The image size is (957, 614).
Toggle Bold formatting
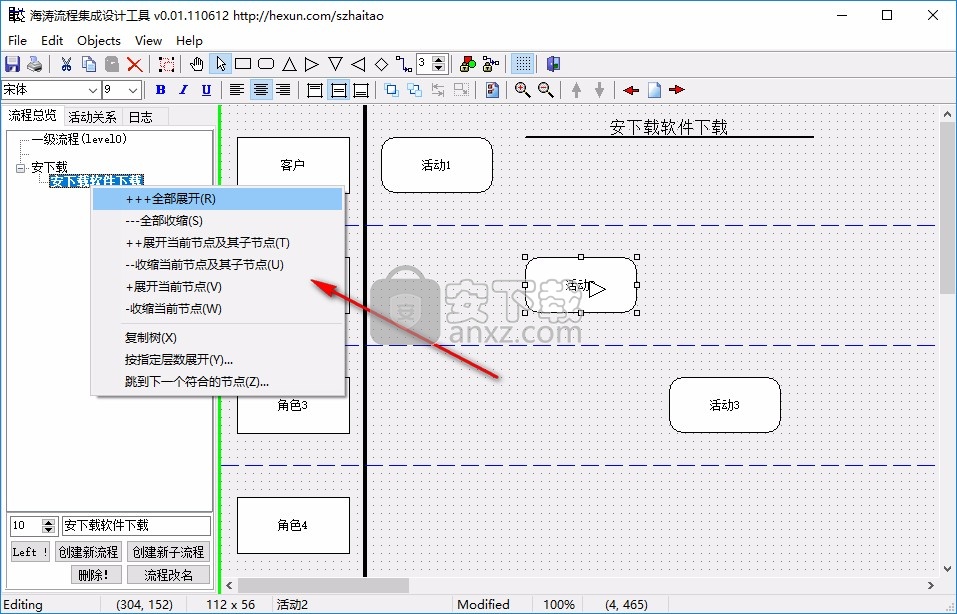[x=161, y=90]
